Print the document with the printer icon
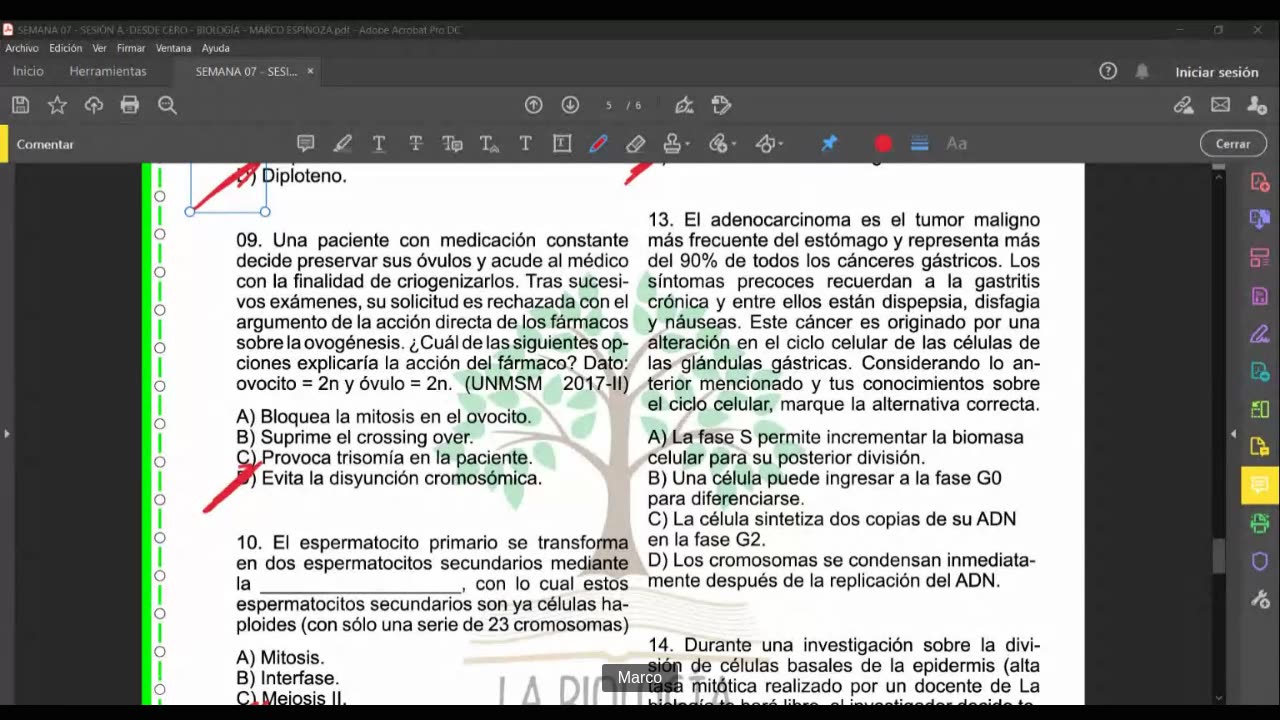Viewport: 1280px width, 720px height. click(130, 105)
